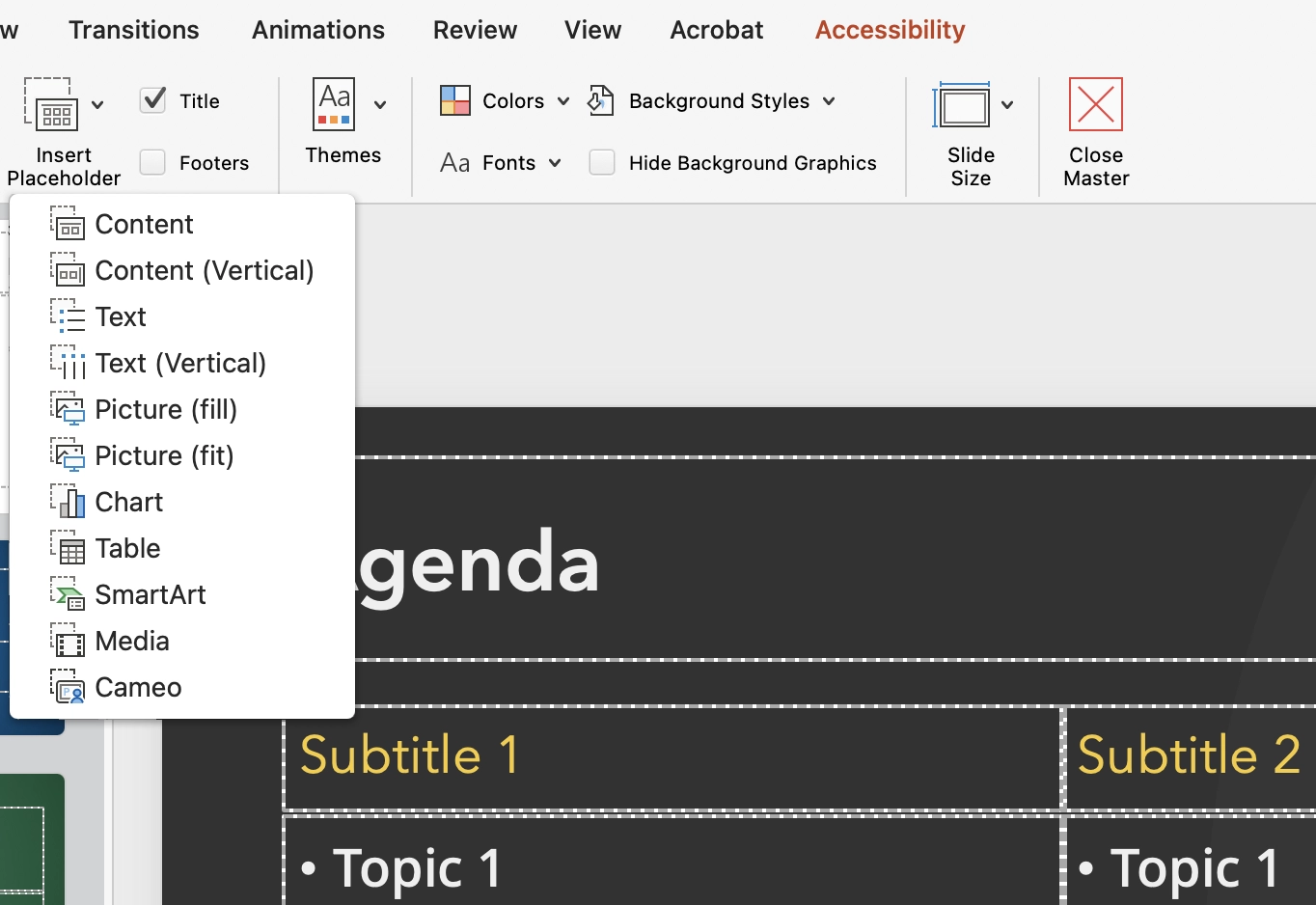This screenshot has height=905, width=1316.
Task: Open the Acrobat tab
Action: point(717,30)
